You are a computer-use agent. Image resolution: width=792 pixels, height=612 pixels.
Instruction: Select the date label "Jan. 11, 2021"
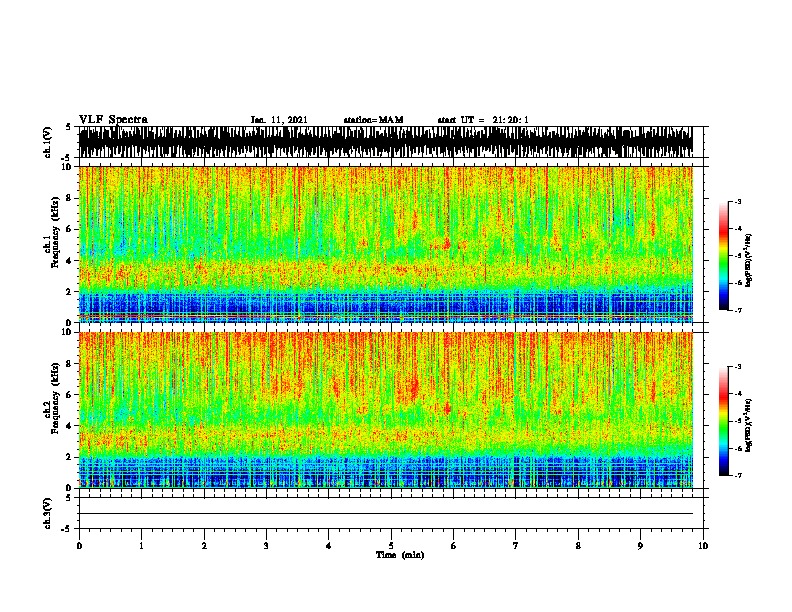[279, 120]
